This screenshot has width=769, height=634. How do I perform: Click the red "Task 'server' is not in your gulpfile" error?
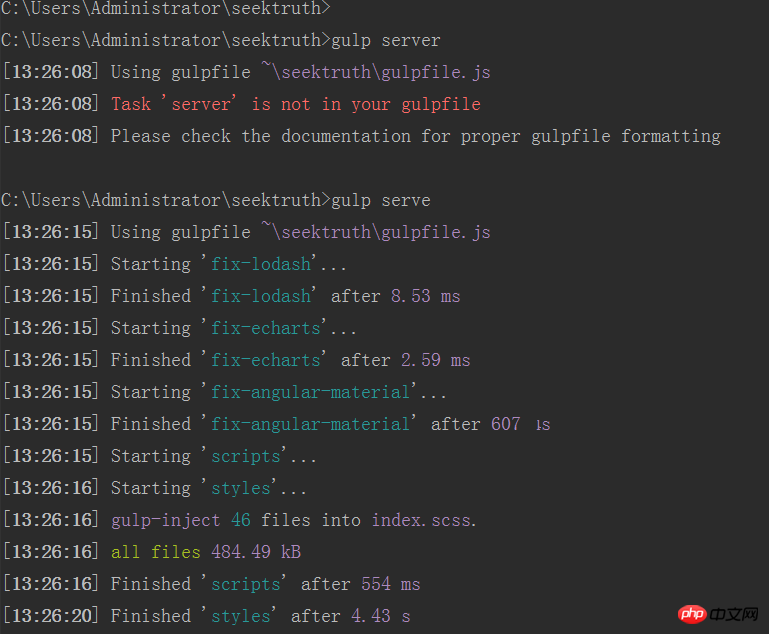tap(295, 104)
